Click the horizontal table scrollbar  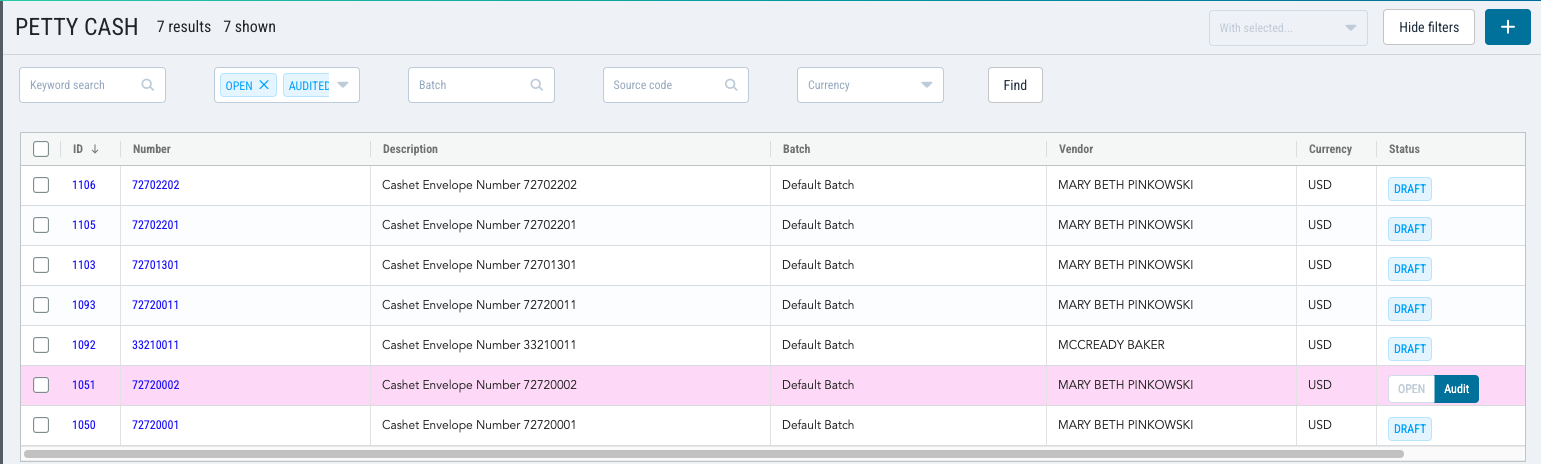click(714, 453)
